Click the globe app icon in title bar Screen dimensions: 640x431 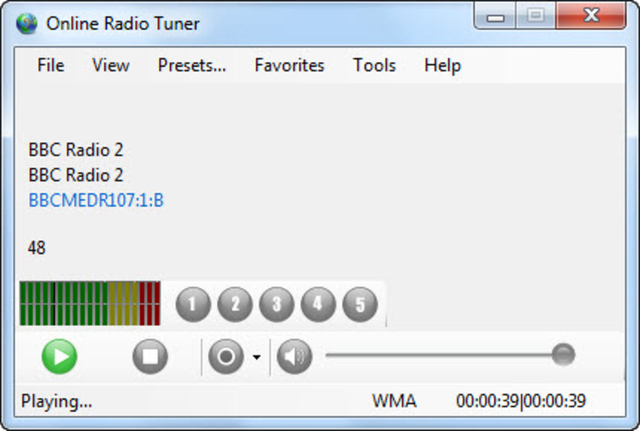point(27,24)
